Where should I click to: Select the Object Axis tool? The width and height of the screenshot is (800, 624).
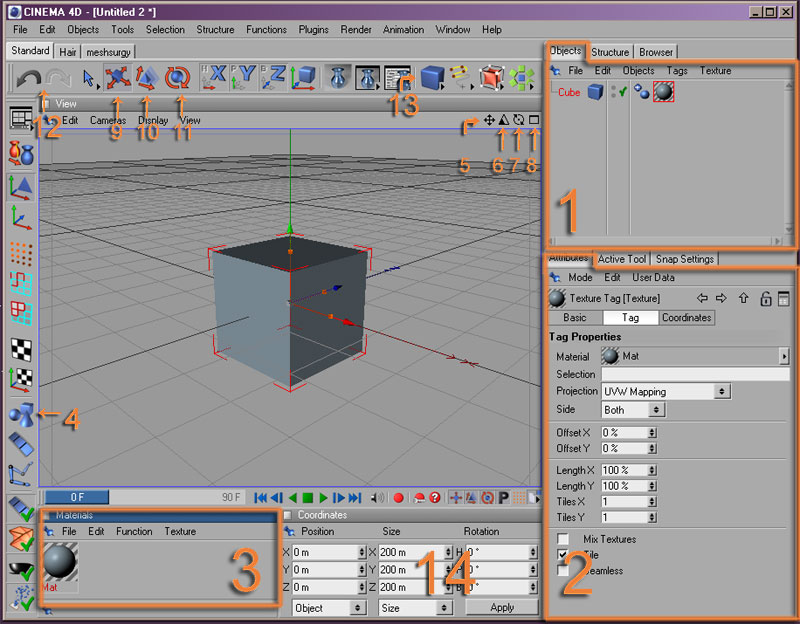pos(21,218)
